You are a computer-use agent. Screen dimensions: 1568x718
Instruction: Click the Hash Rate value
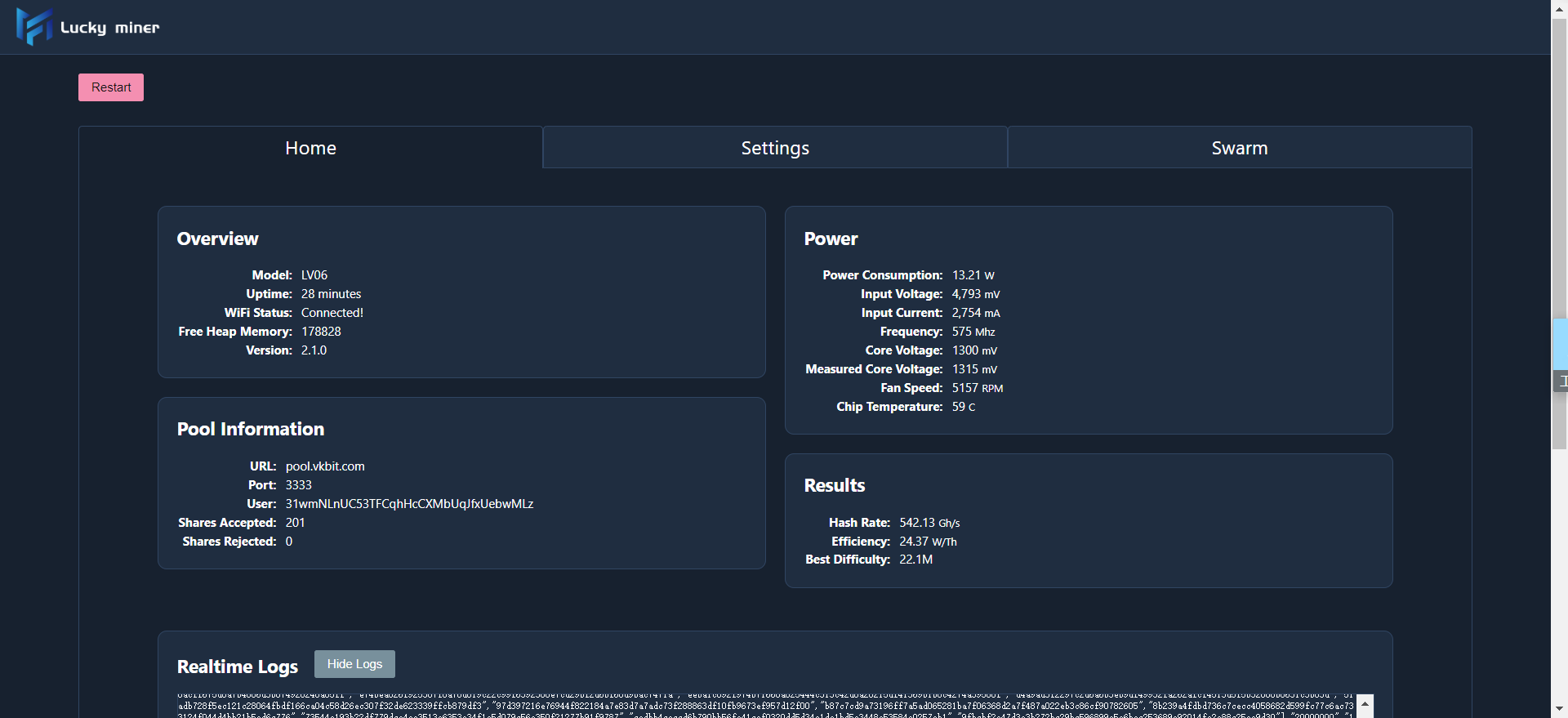pos(929,523)
